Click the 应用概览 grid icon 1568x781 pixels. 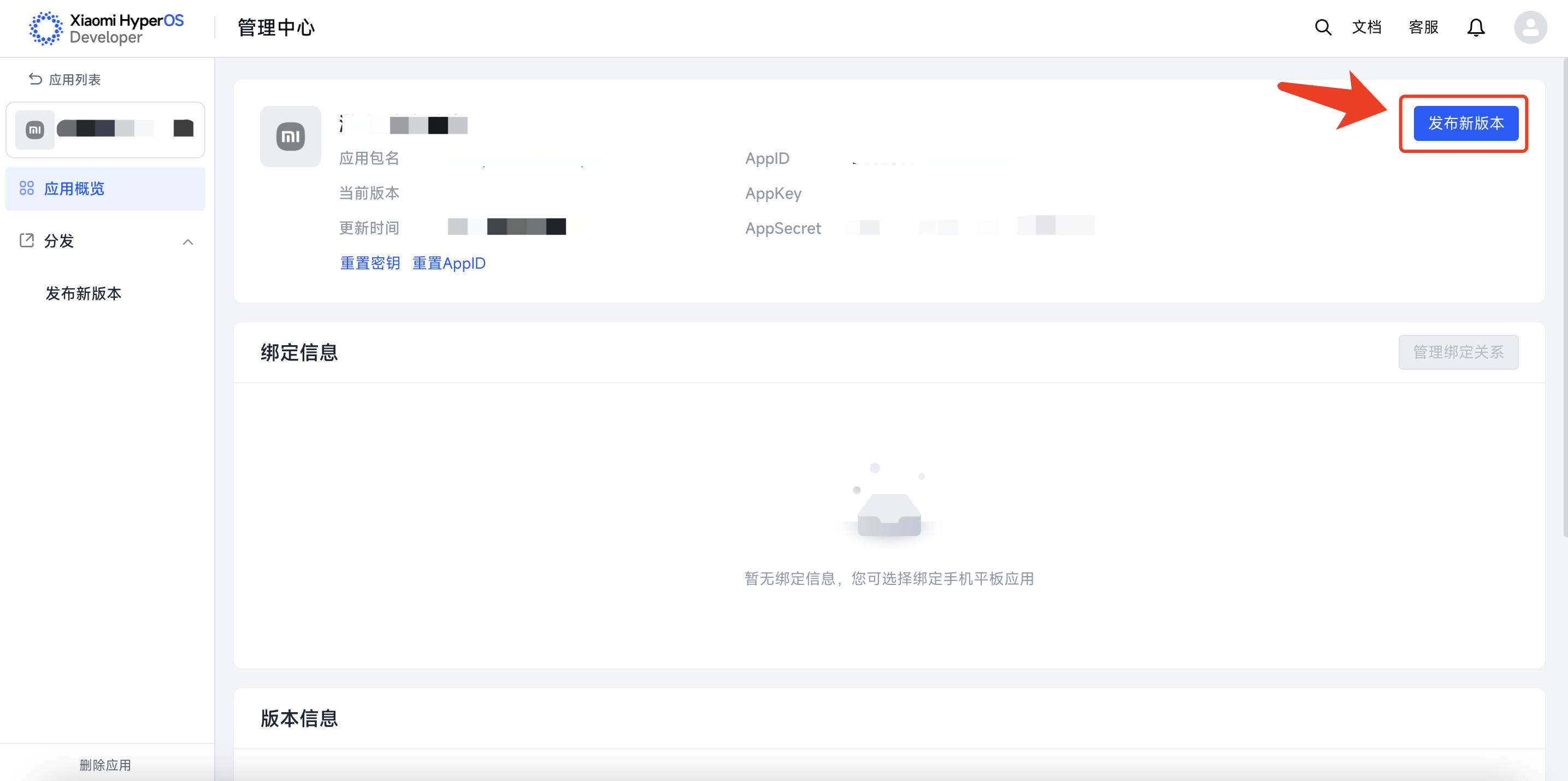(27, 188)
